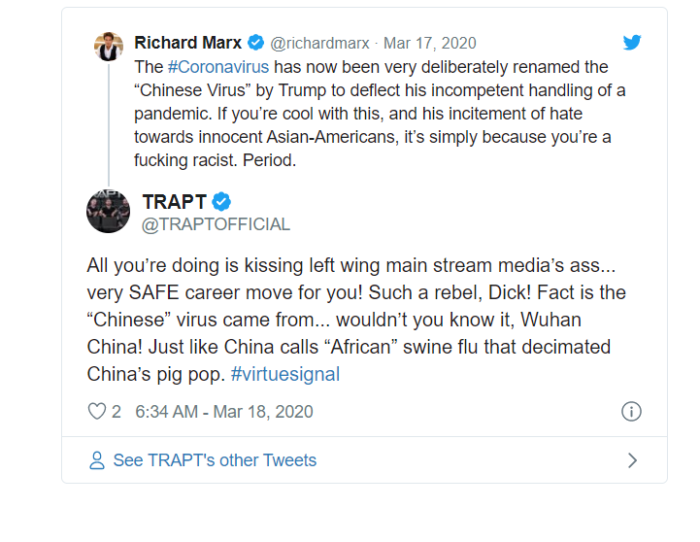Click the Twitter bird logo icon

point(631,43)
